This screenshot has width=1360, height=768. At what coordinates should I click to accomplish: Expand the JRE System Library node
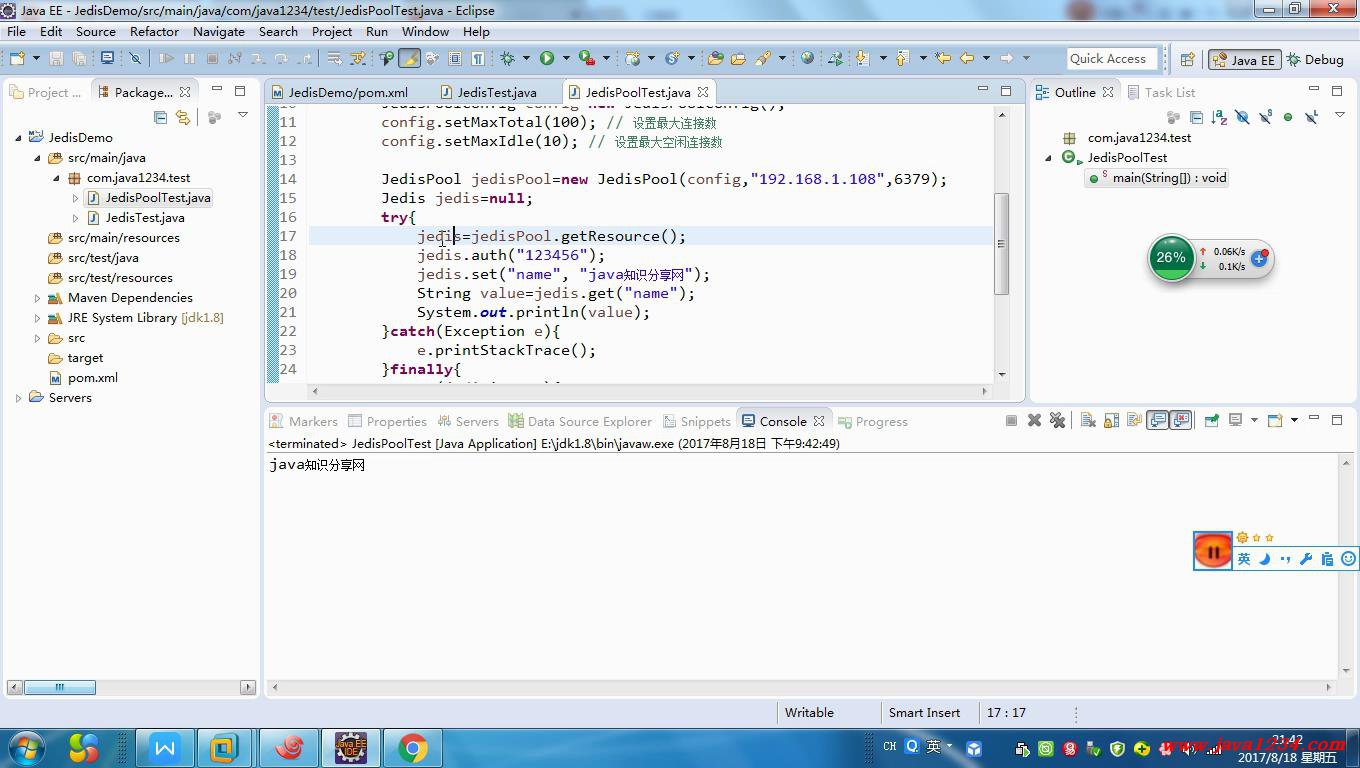click(x=37, y=318)
